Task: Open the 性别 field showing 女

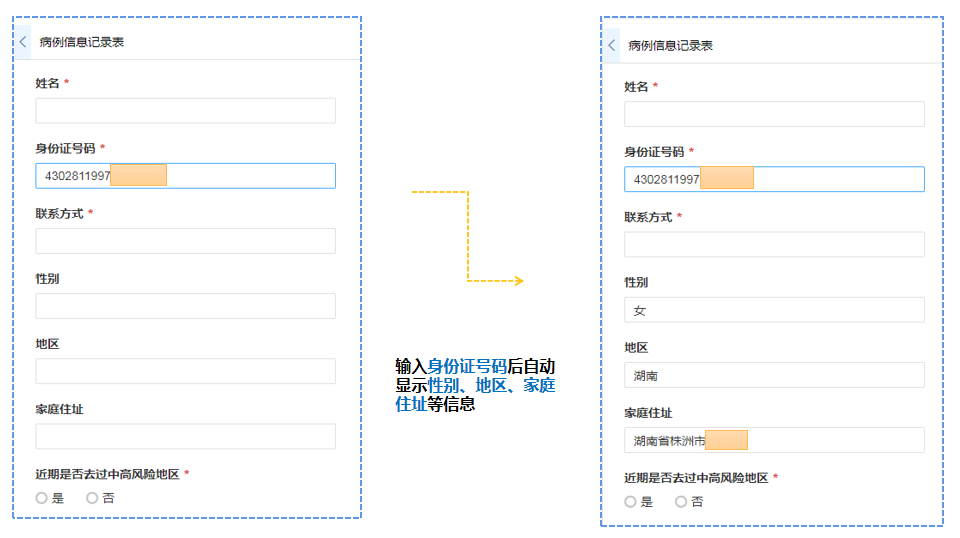Action: (774, 310)
